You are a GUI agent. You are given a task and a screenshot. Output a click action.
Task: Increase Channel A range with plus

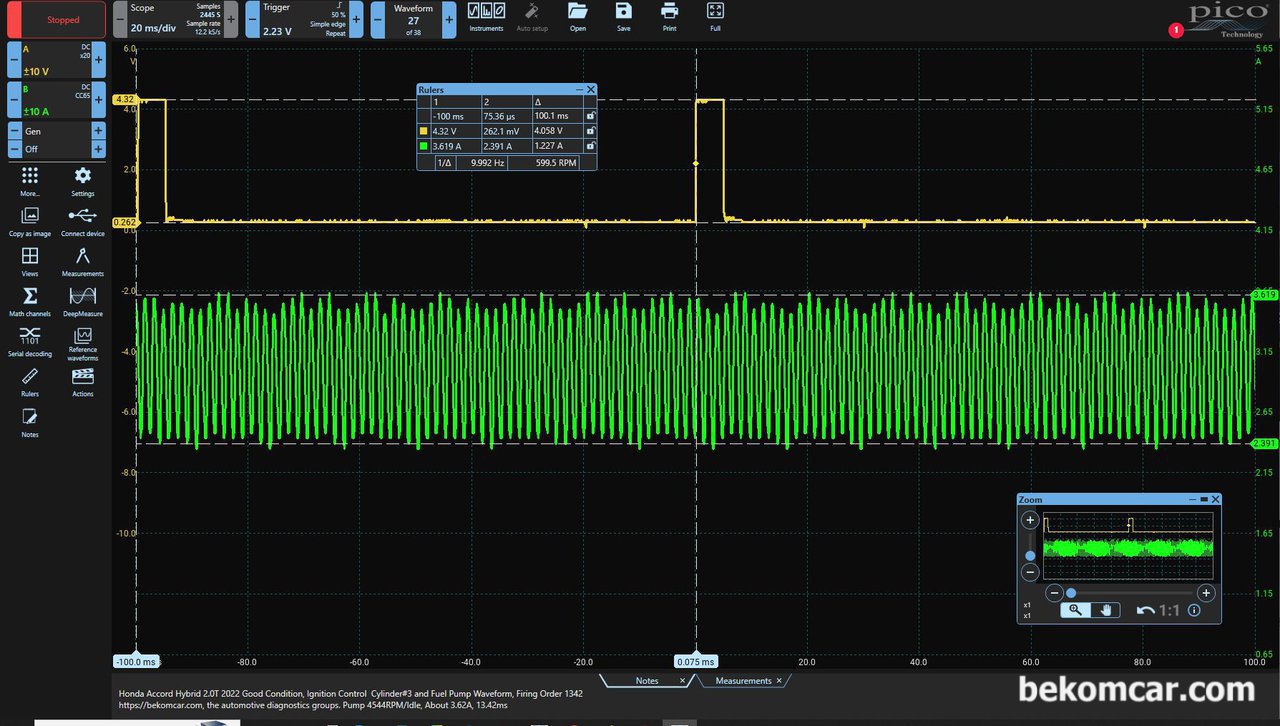(98, 60)
